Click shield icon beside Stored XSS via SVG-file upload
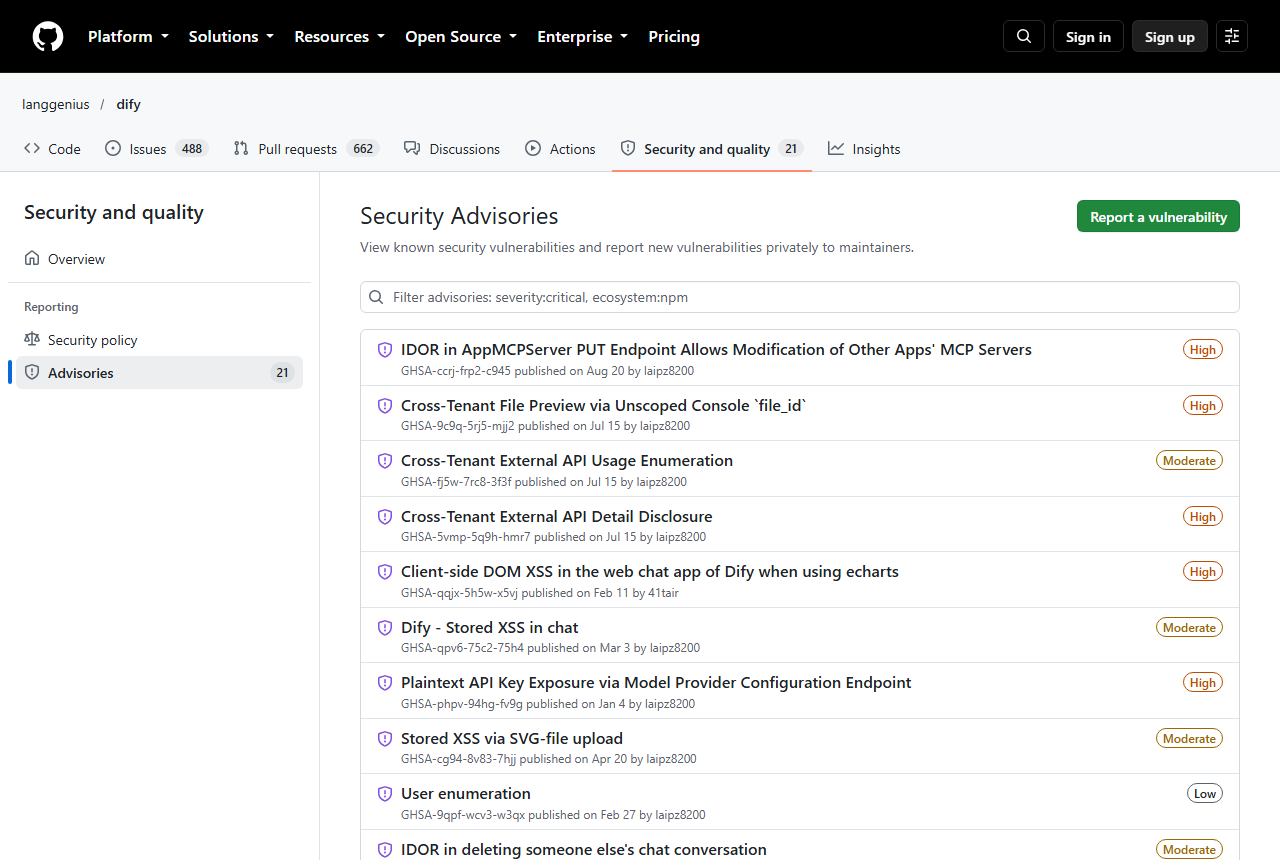1280x860 pixels. coord(385,739)
